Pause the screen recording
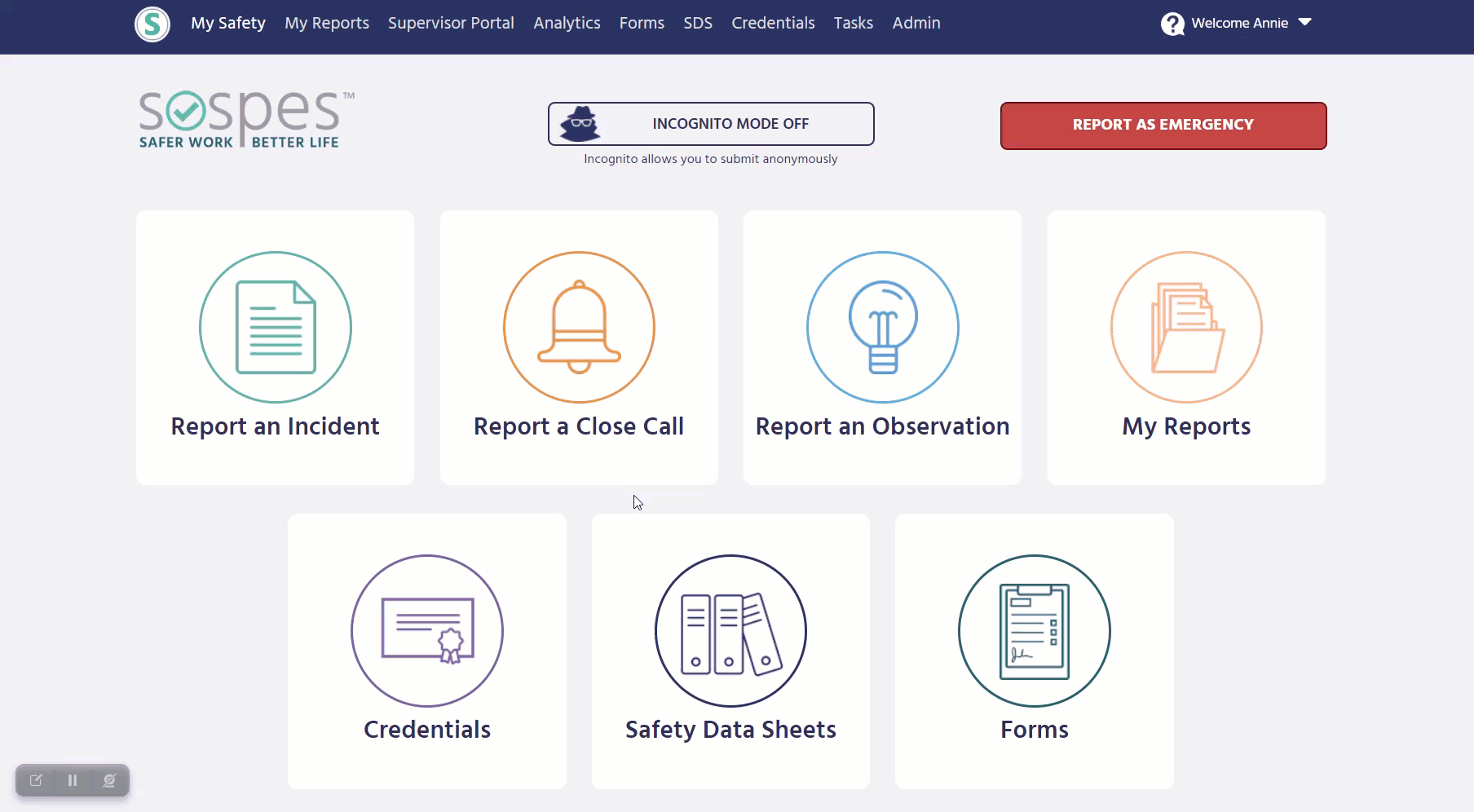Viewport: 1474px width, 812px height. tap(73, 780)
